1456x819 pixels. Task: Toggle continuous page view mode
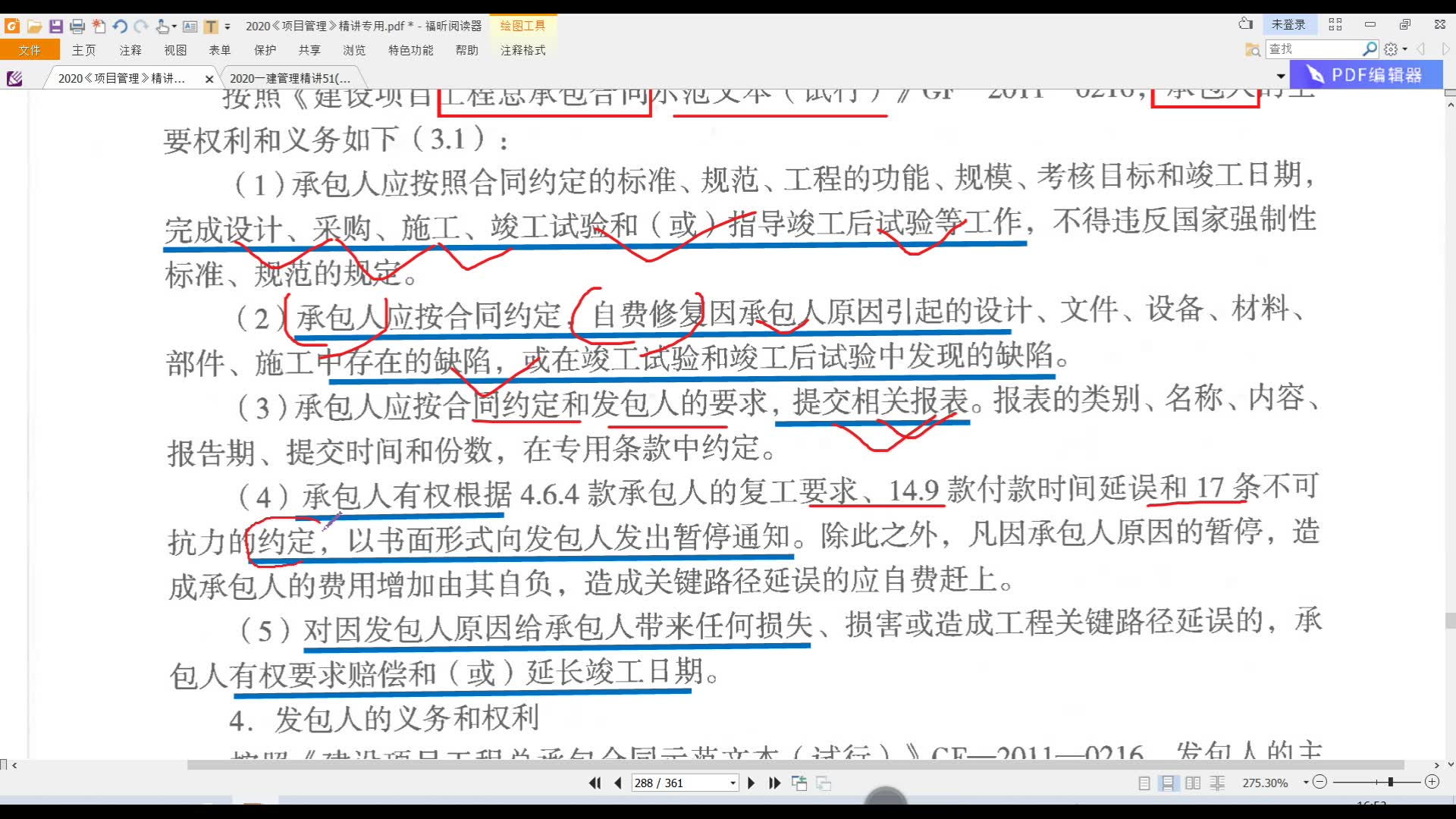[x=1168, y=782]
